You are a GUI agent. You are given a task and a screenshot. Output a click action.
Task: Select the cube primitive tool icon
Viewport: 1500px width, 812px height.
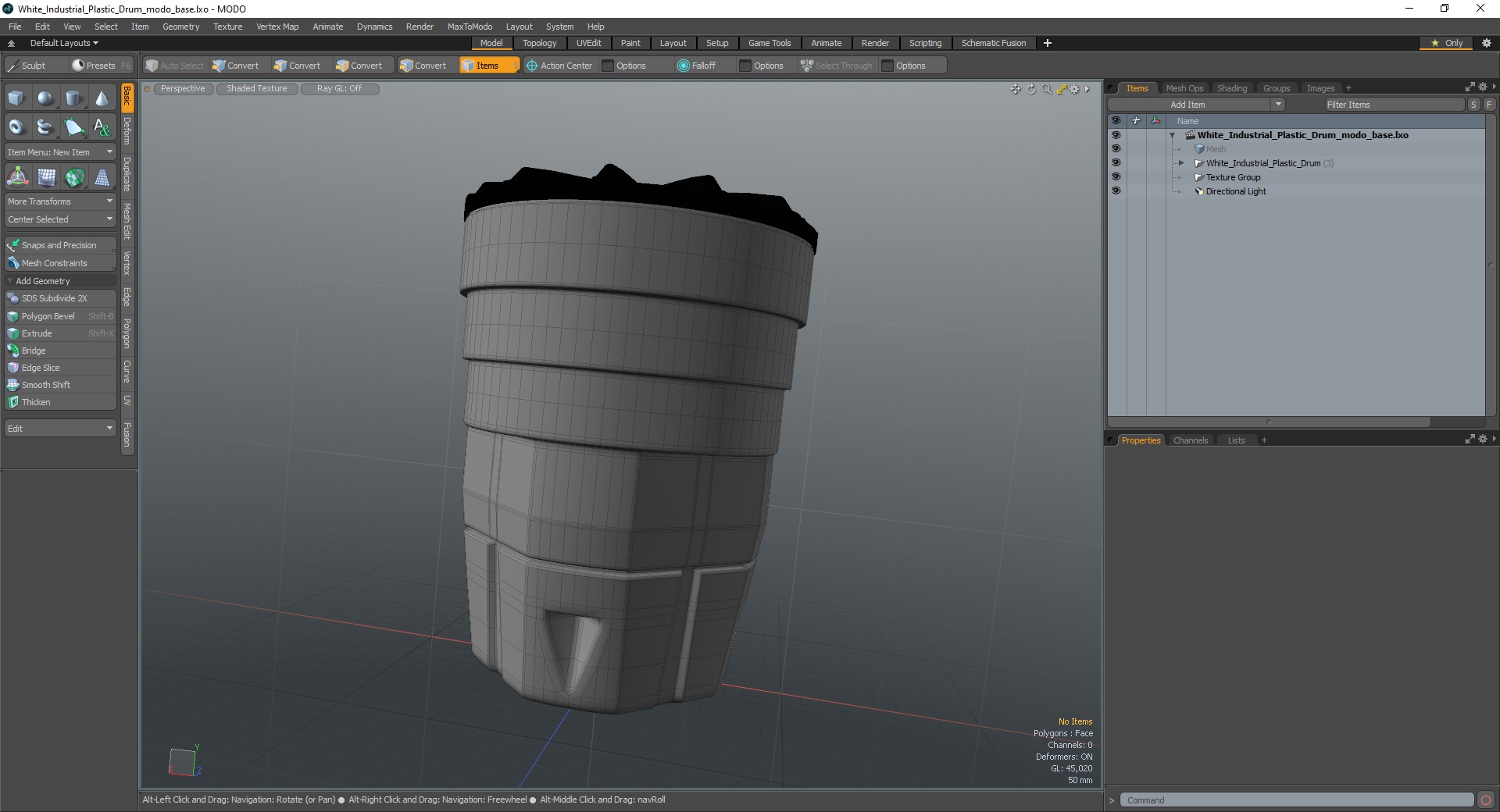click(x=16, y=98)
